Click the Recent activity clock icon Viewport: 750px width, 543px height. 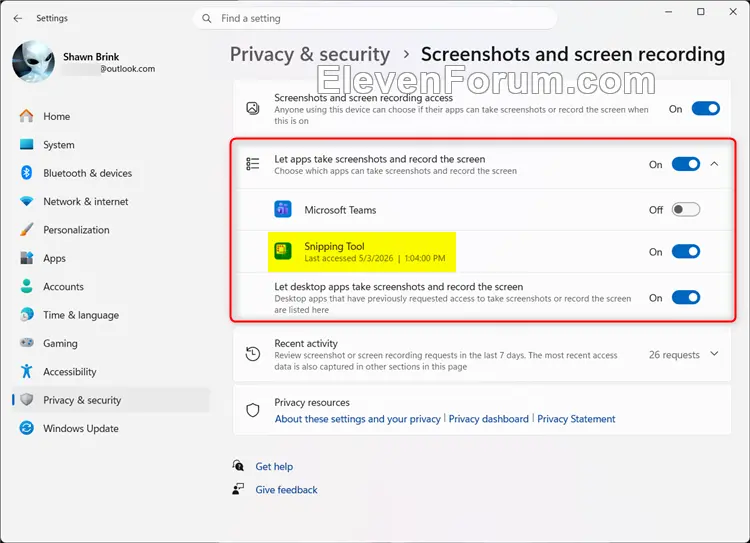click(253, 354)
